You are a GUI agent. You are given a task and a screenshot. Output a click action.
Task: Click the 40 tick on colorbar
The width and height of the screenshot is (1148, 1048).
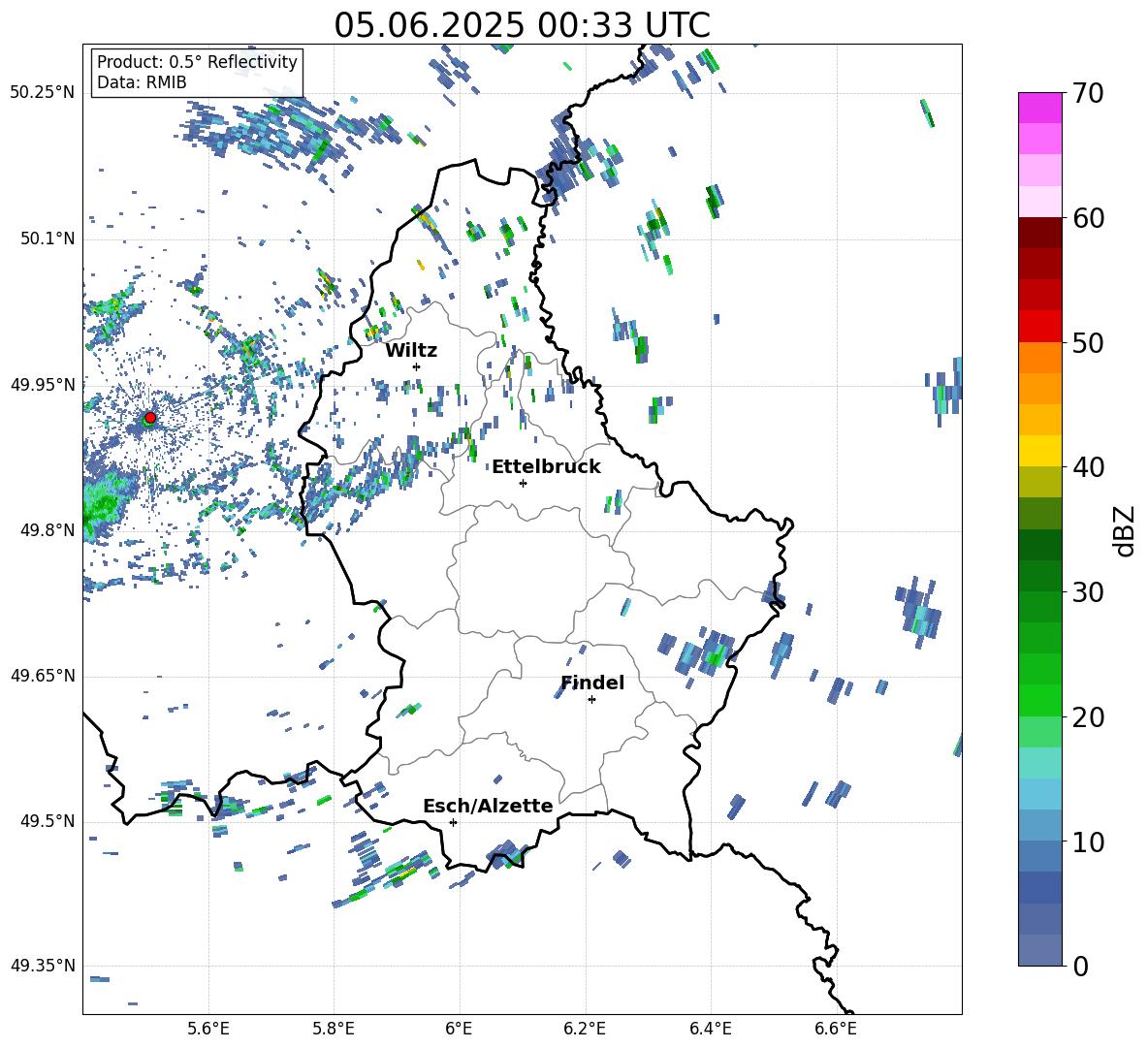click(x=1088, y=467)
